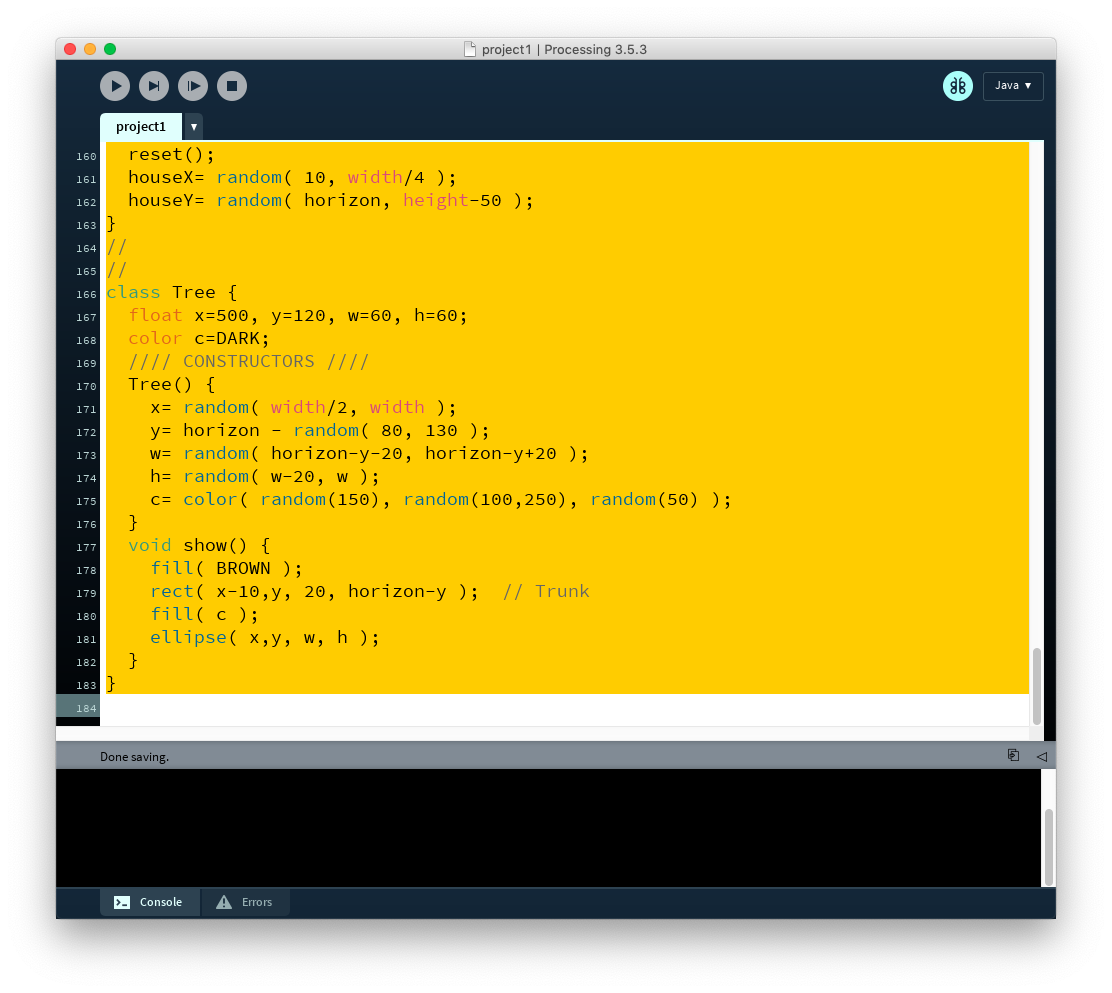Toggle the butterfly Debugger button
This screenshot has width=1112, height=993.
(x=957, y=86)
